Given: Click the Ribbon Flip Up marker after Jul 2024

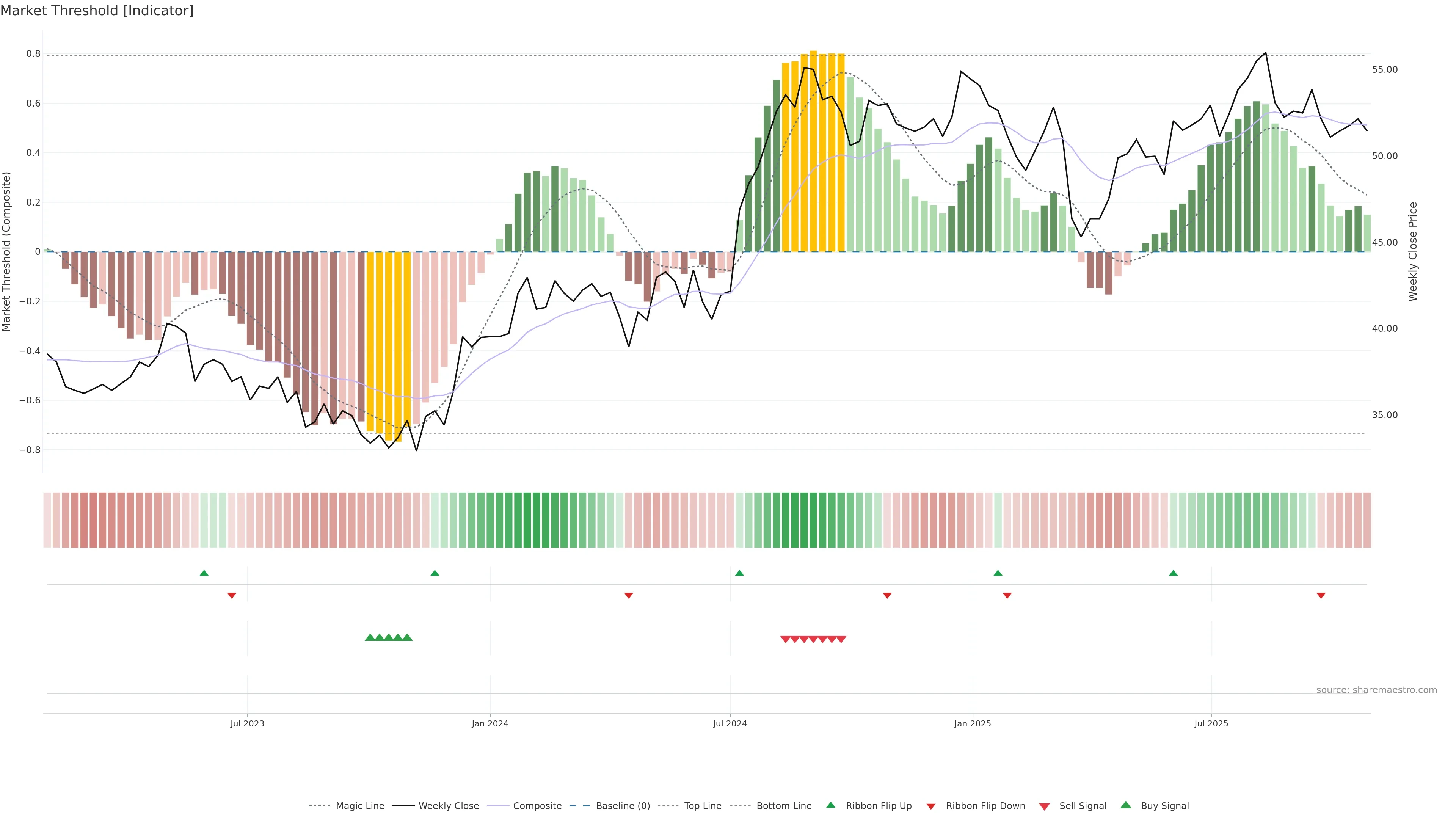Looking at the screenshot, I should pos(739,573).
